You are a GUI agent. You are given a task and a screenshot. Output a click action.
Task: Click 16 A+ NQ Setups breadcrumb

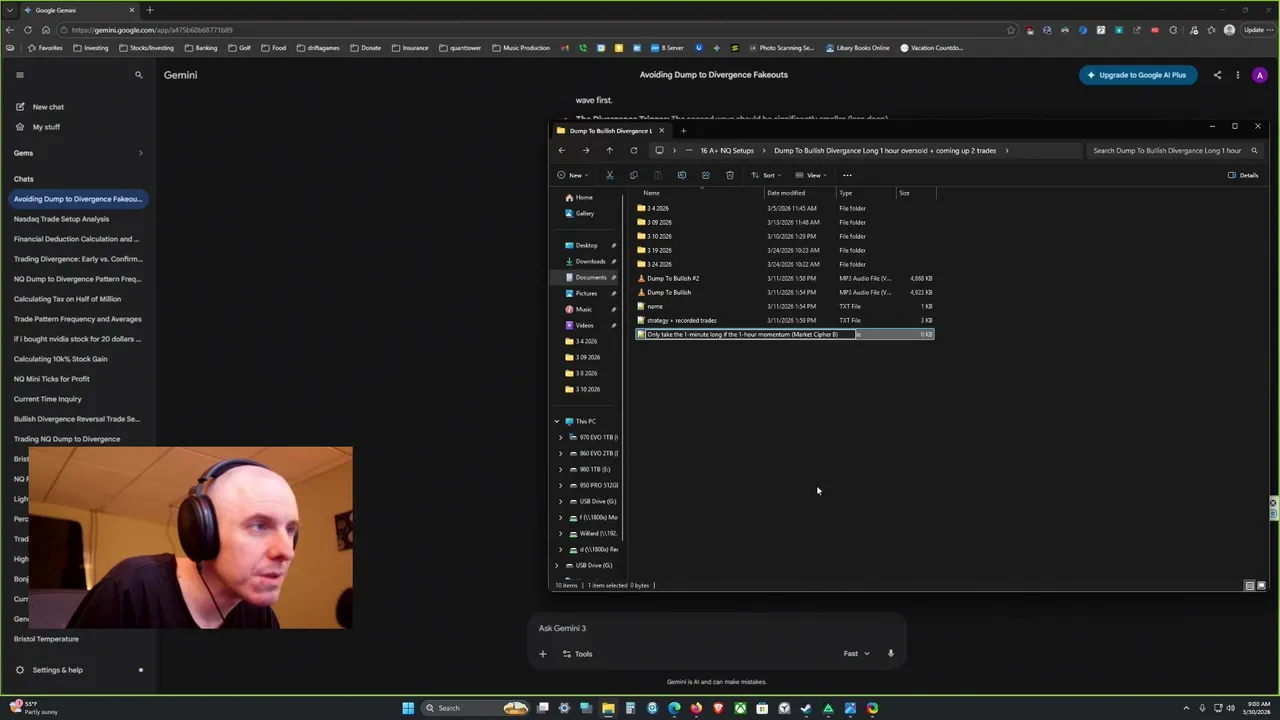pos(727,151)
